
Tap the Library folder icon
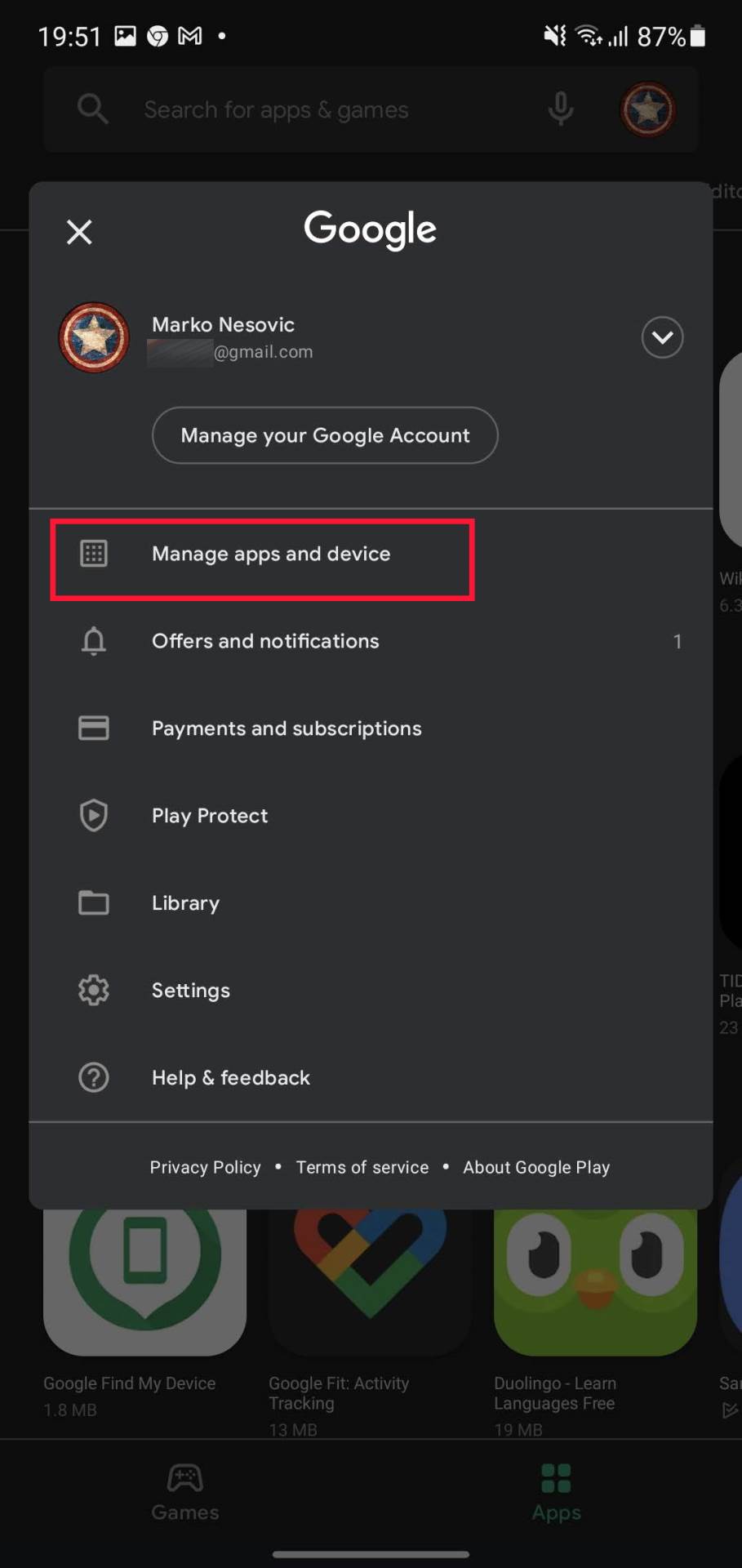(94, 902)
